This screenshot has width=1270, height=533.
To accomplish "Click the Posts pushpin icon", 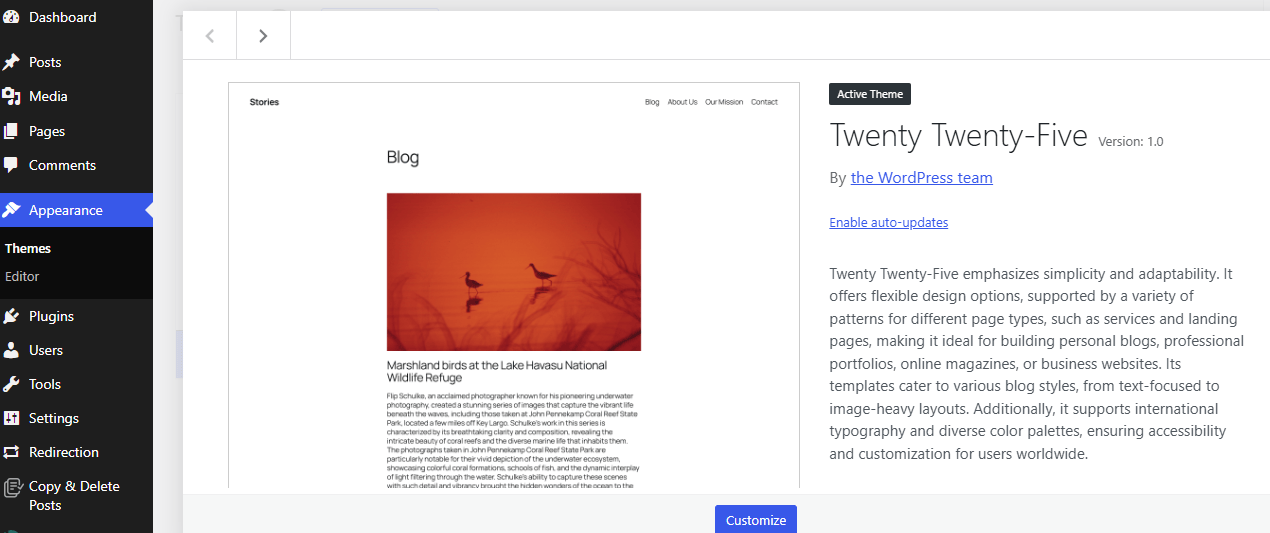I will [x=11, y=62].
